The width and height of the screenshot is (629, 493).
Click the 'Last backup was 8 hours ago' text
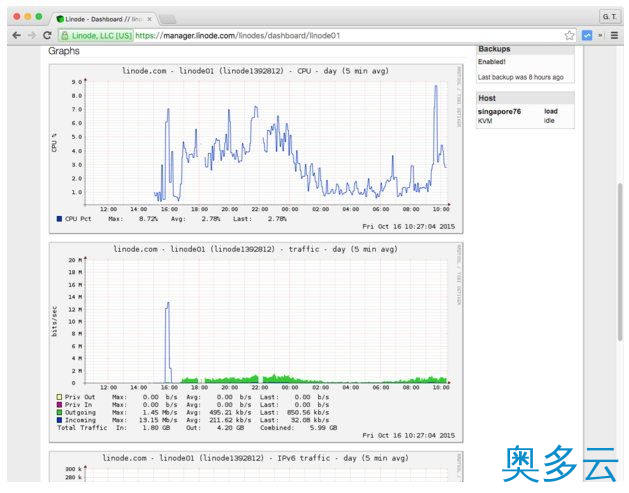tap(520, 77)
